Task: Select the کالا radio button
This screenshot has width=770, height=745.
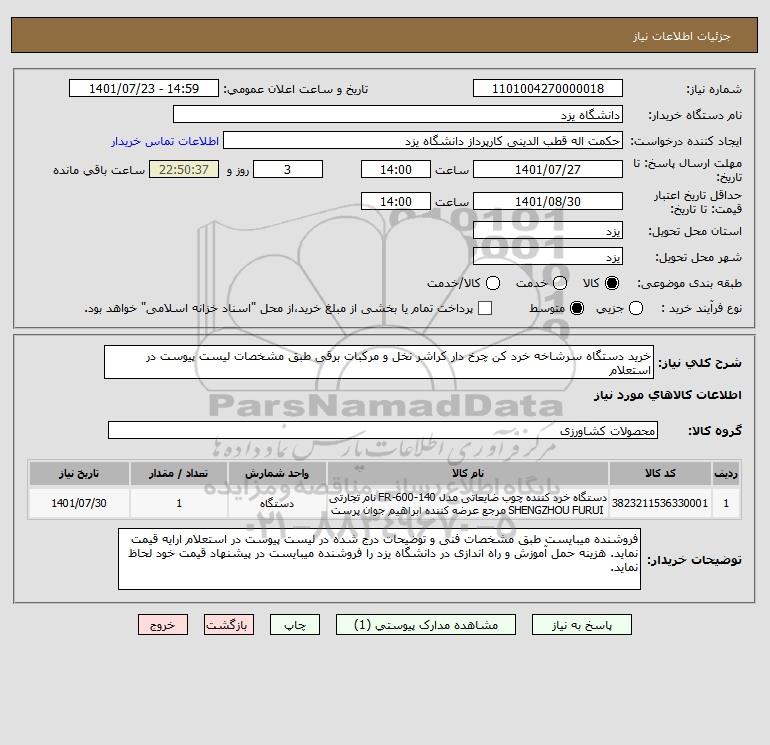Action: click(612, 283)
